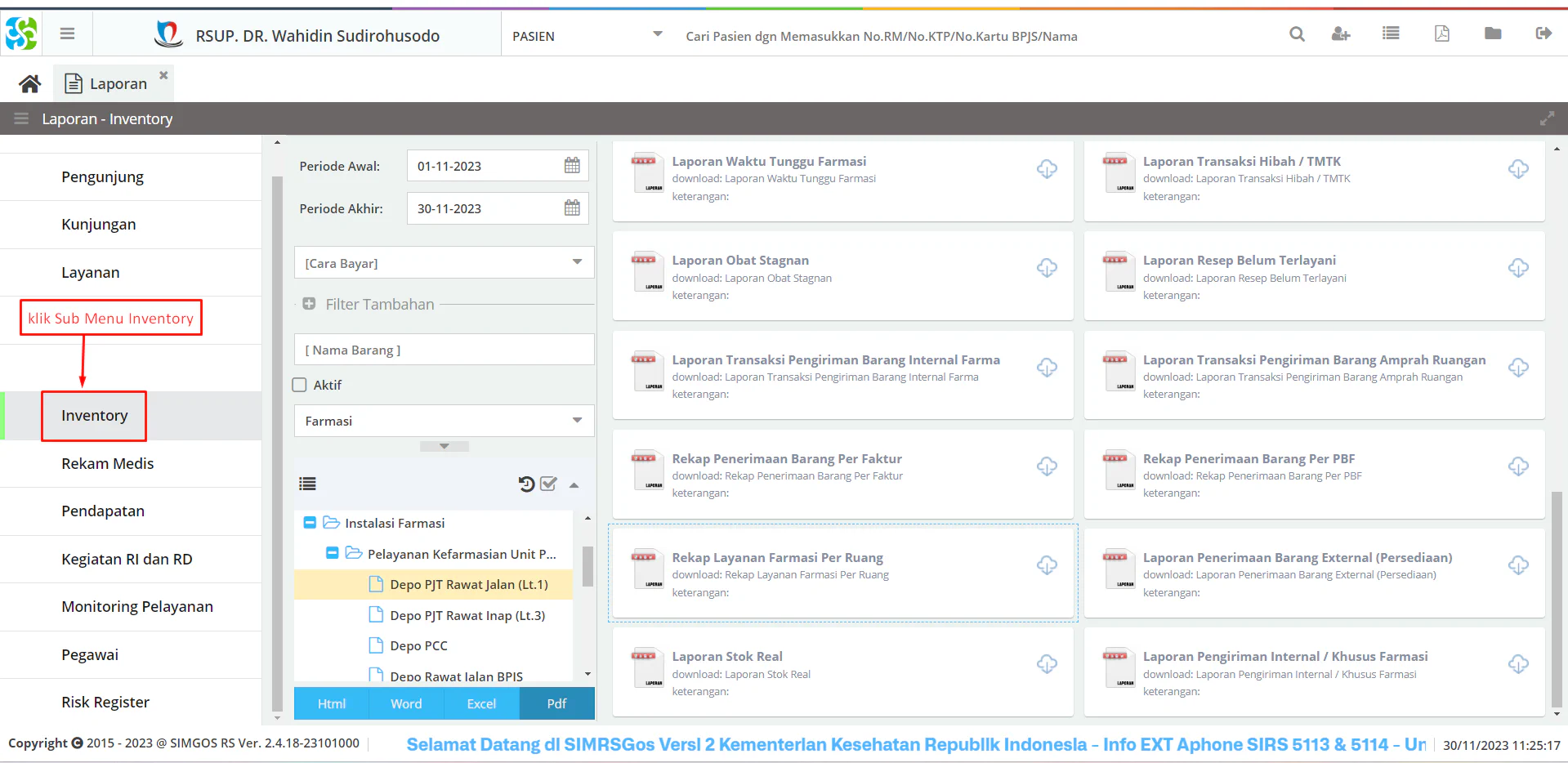Viewport: 1568px width, 763px height.
Task: Click the check-all icon above the tree
Action: tap(549, 484)
